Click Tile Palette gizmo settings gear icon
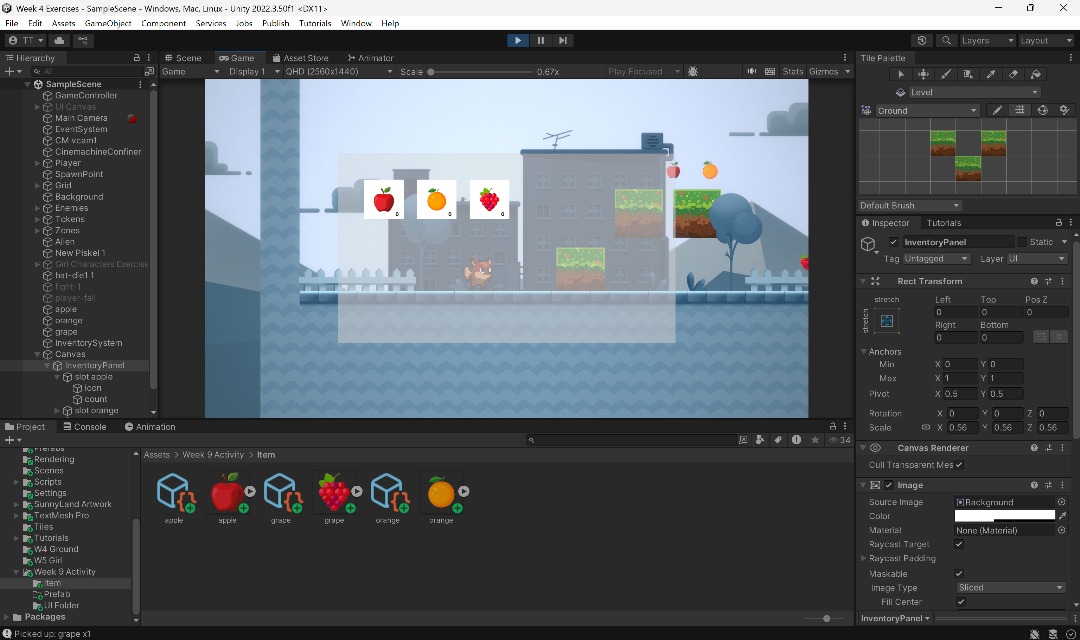 click(x=1065, y=110)
